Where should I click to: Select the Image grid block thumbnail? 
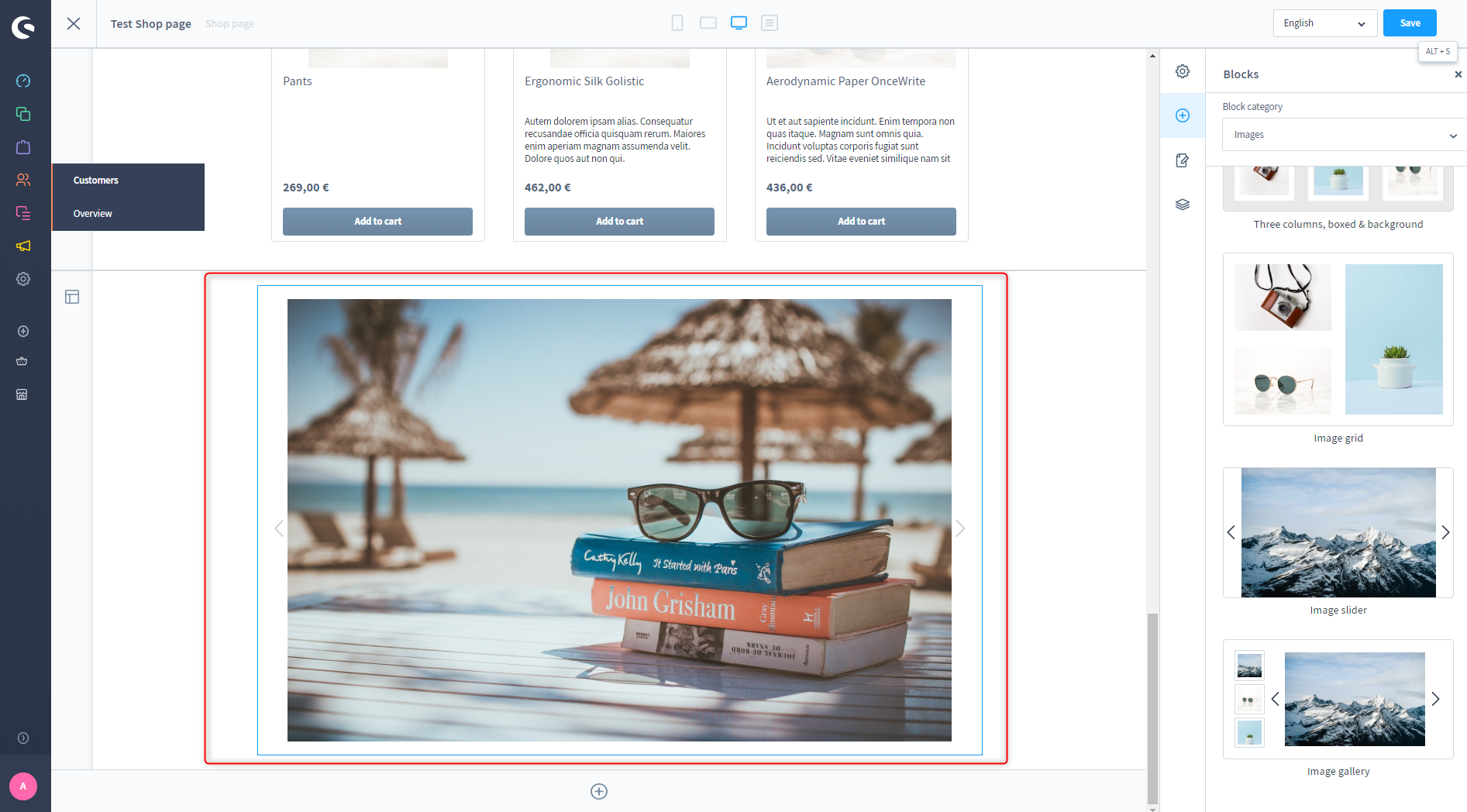[1338, 339]
